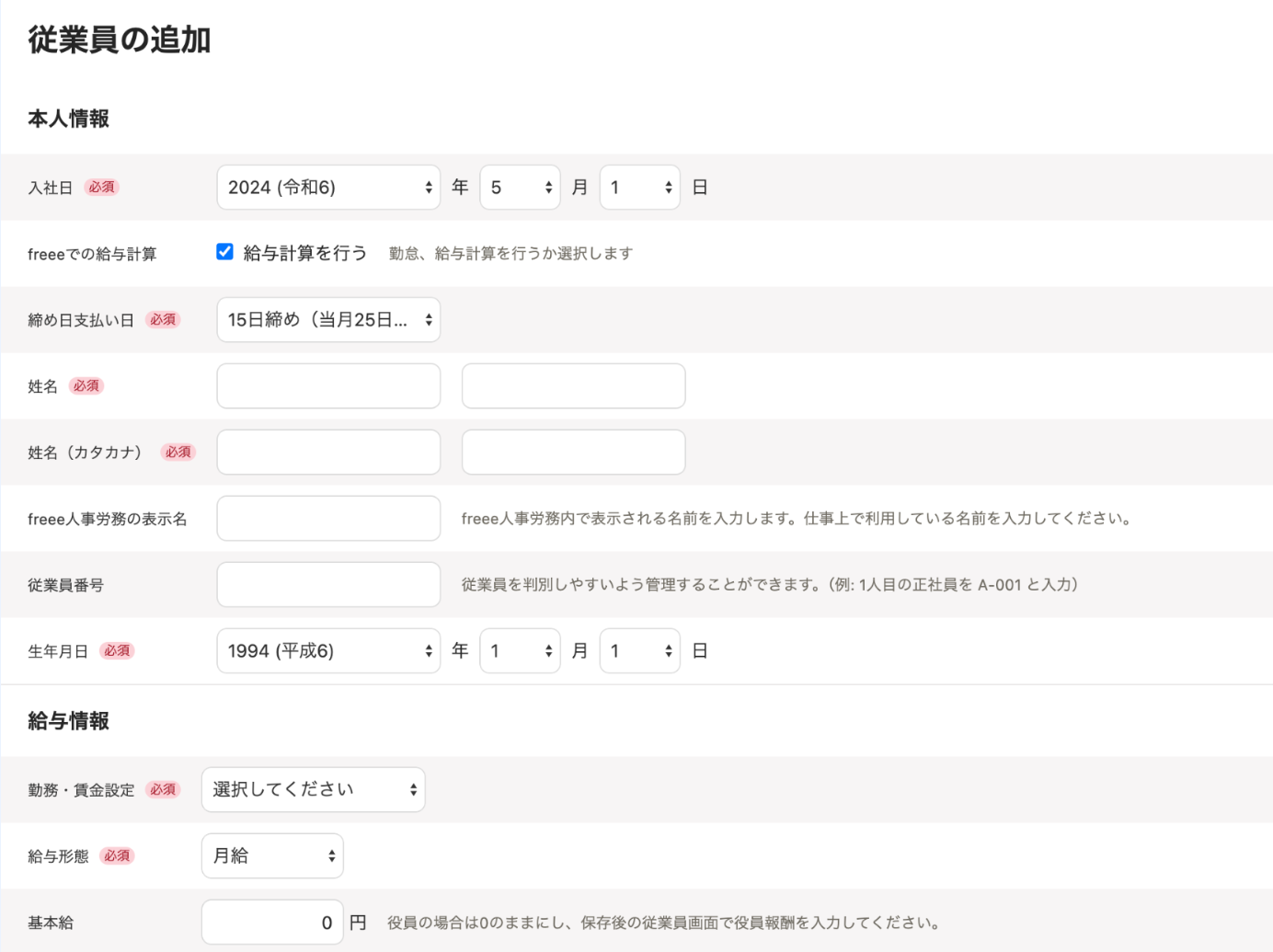Image resolution: width=1273 pixels, height=952 pixels.
Task: Open the 生年月日 day dropdown
Action: (639, 651)
